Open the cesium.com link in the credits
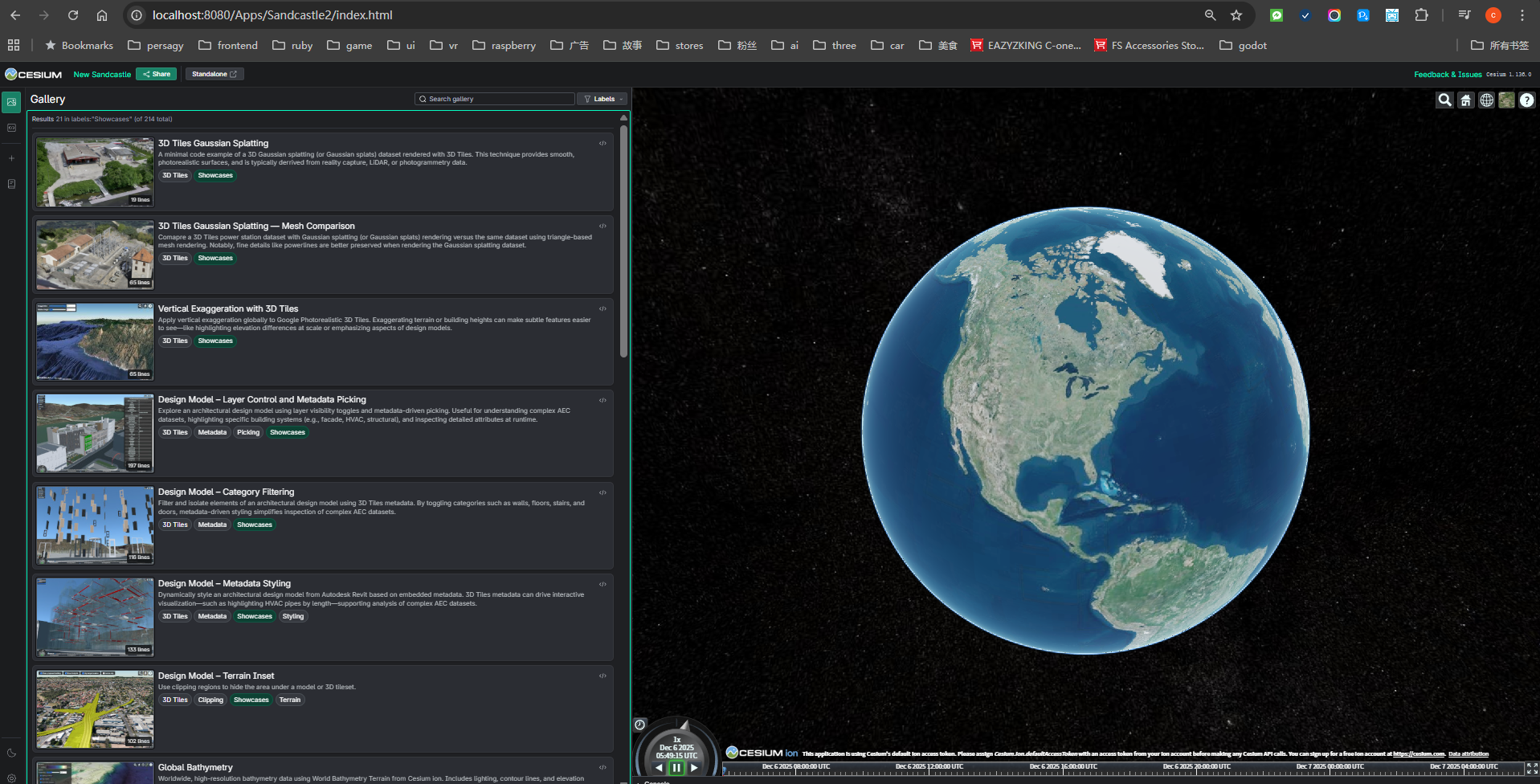 pyautogui.click(x=1419, y=754)
